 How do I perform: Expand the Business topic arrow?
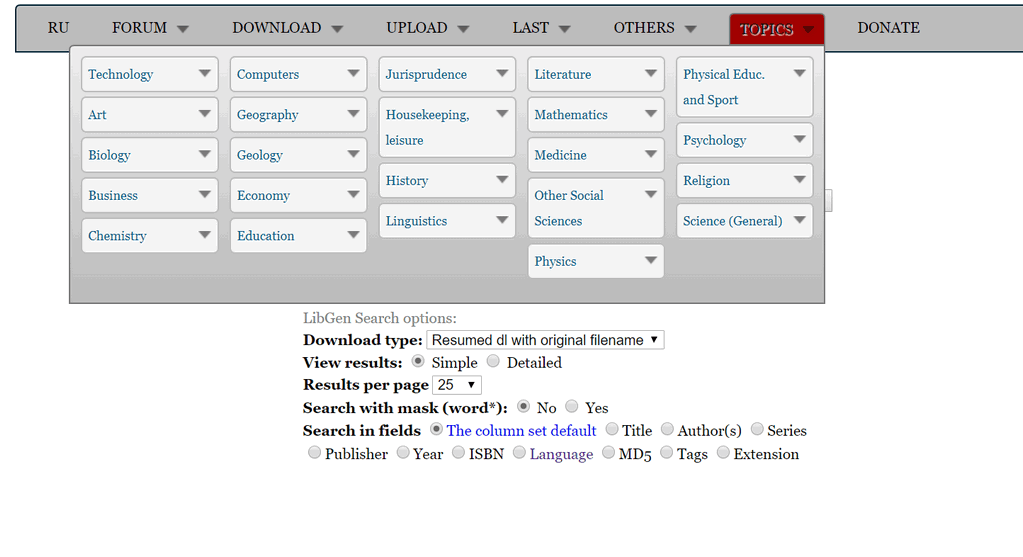(204, 195)
